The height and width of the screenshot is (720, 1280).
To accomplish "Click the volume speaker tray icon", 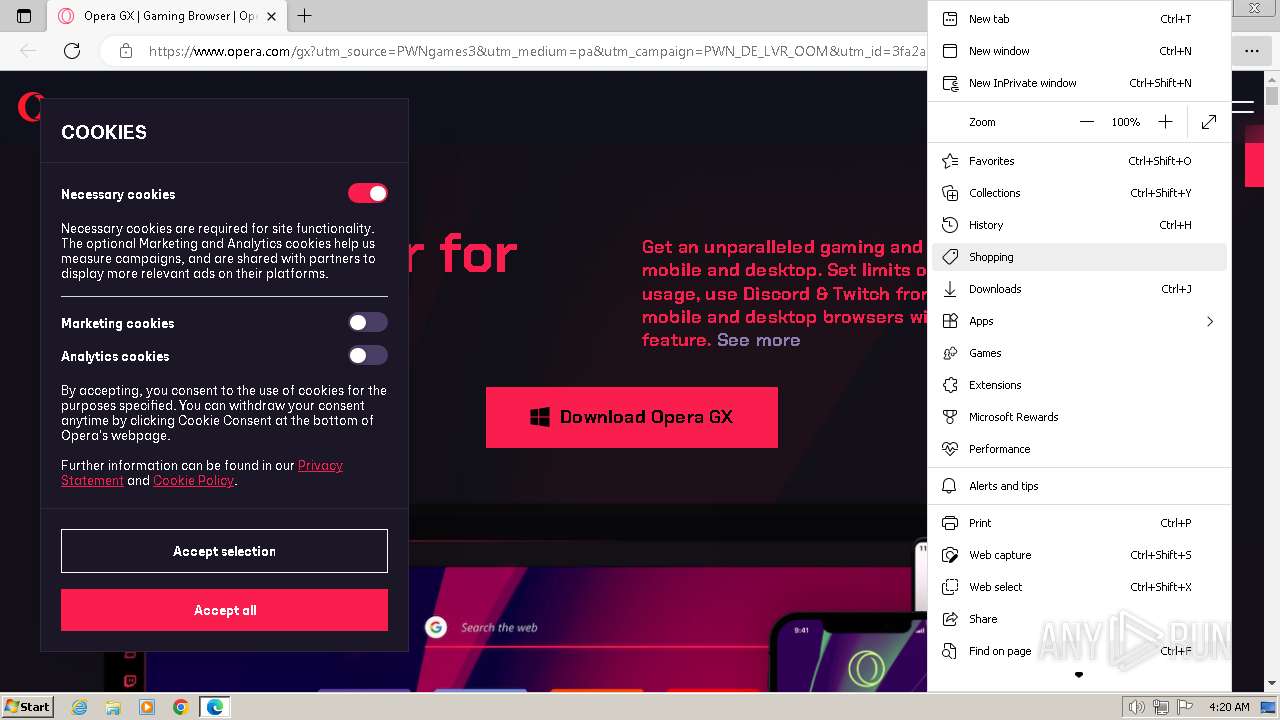I will 1137,707.
